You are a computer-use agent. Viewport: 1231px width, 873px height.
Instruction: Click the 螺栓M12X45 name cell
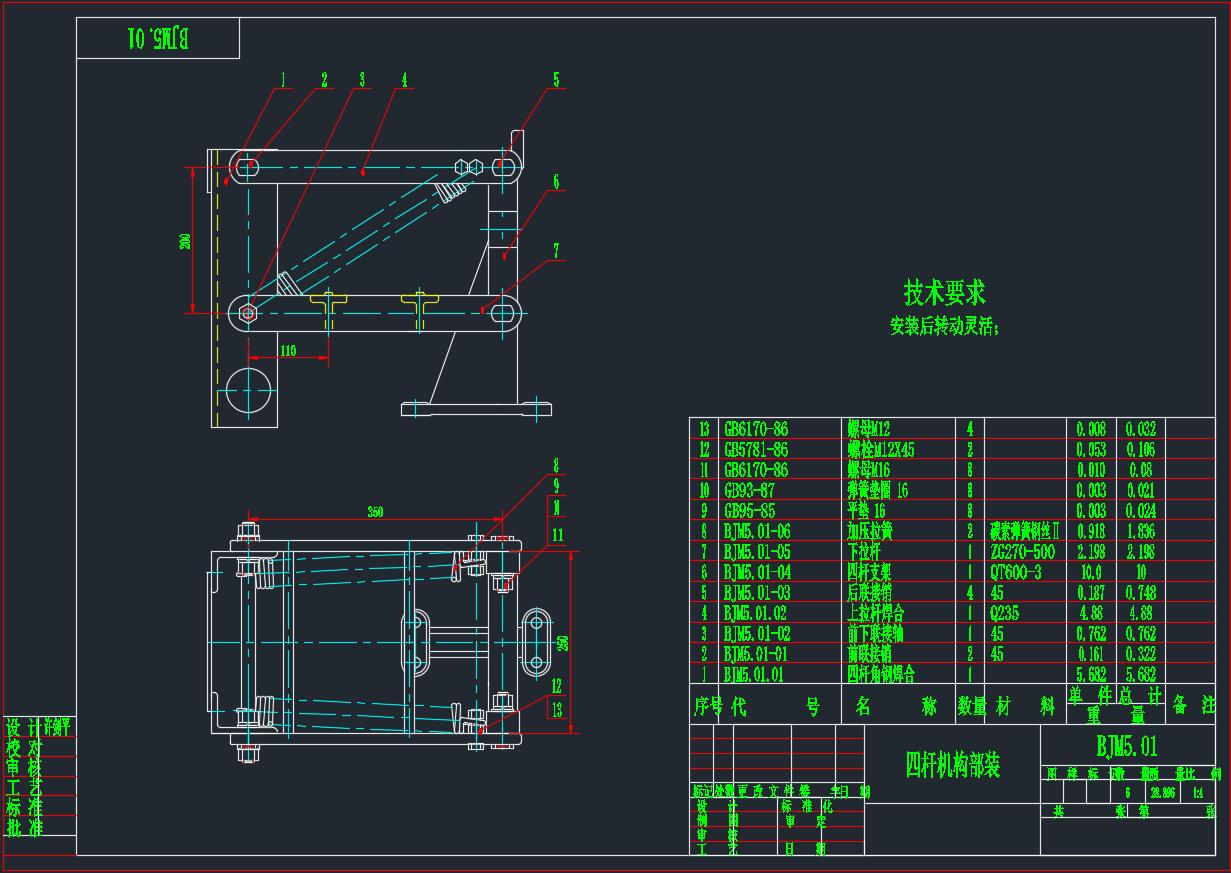coord(880,450)
